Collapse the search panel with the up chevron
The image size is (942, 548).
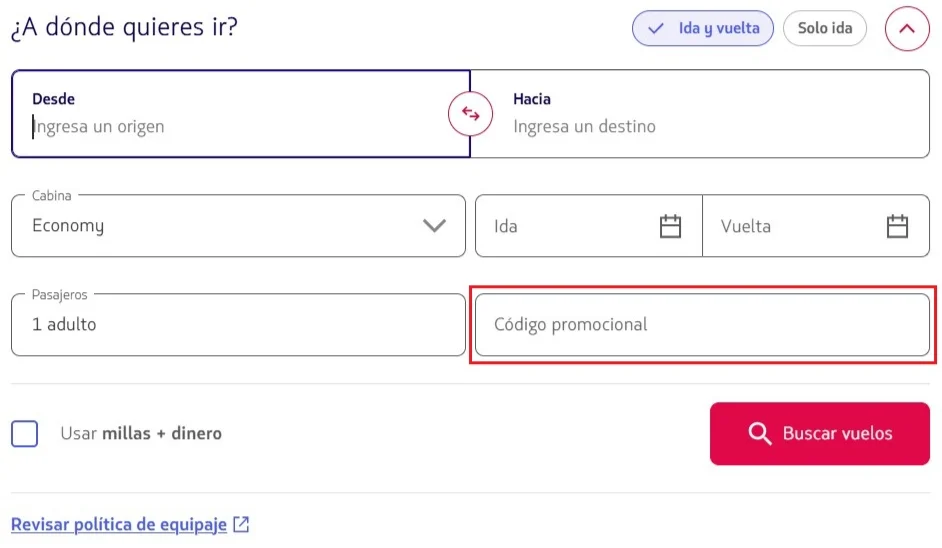pyautogui.click(x=906, y=29)
